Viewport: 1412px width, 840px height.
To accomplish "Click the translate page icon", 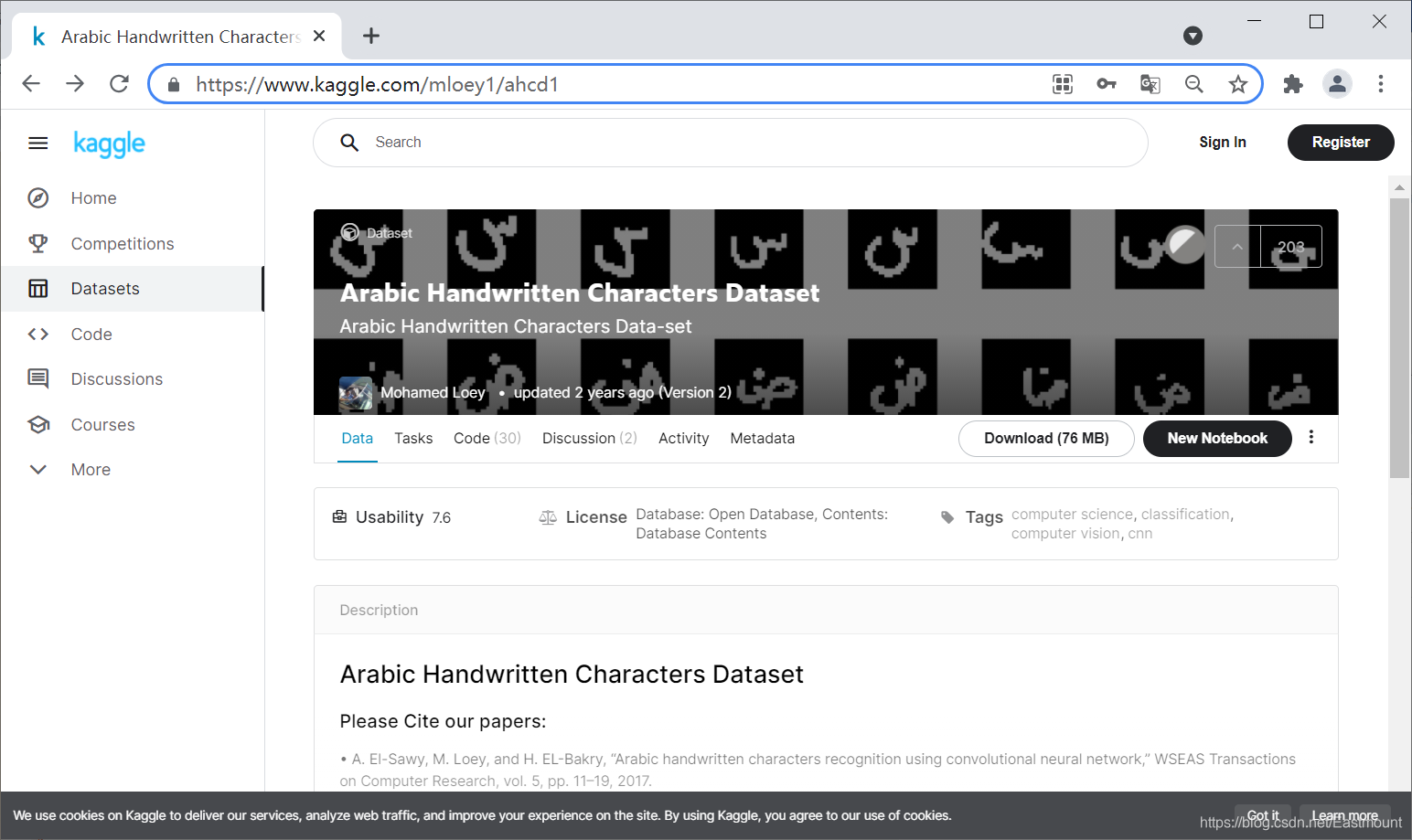I will point(1150,84).
